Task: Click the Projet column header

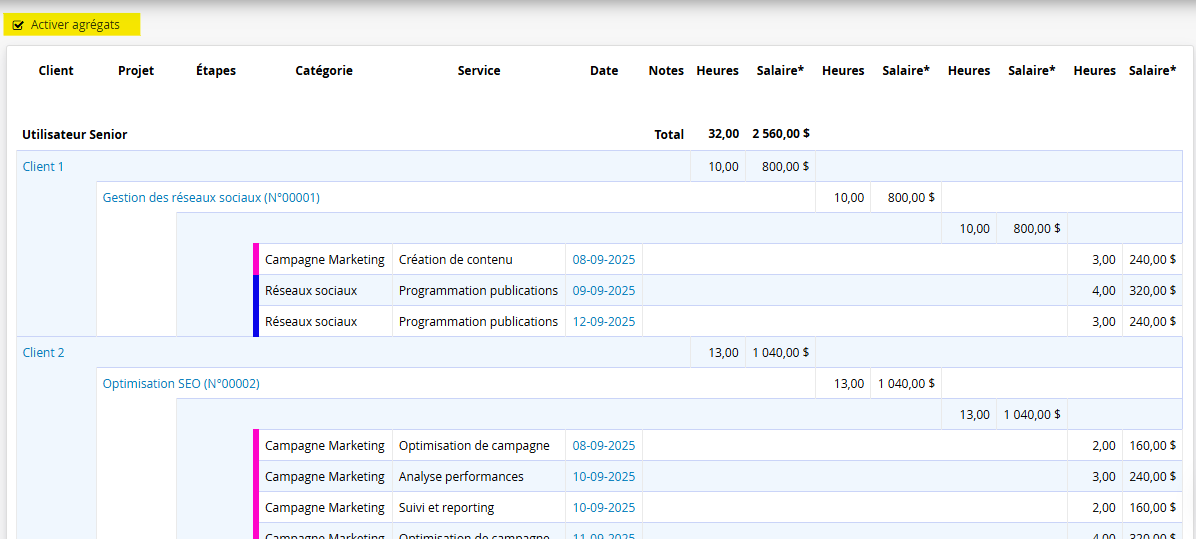Action: [x=136, y=71]
